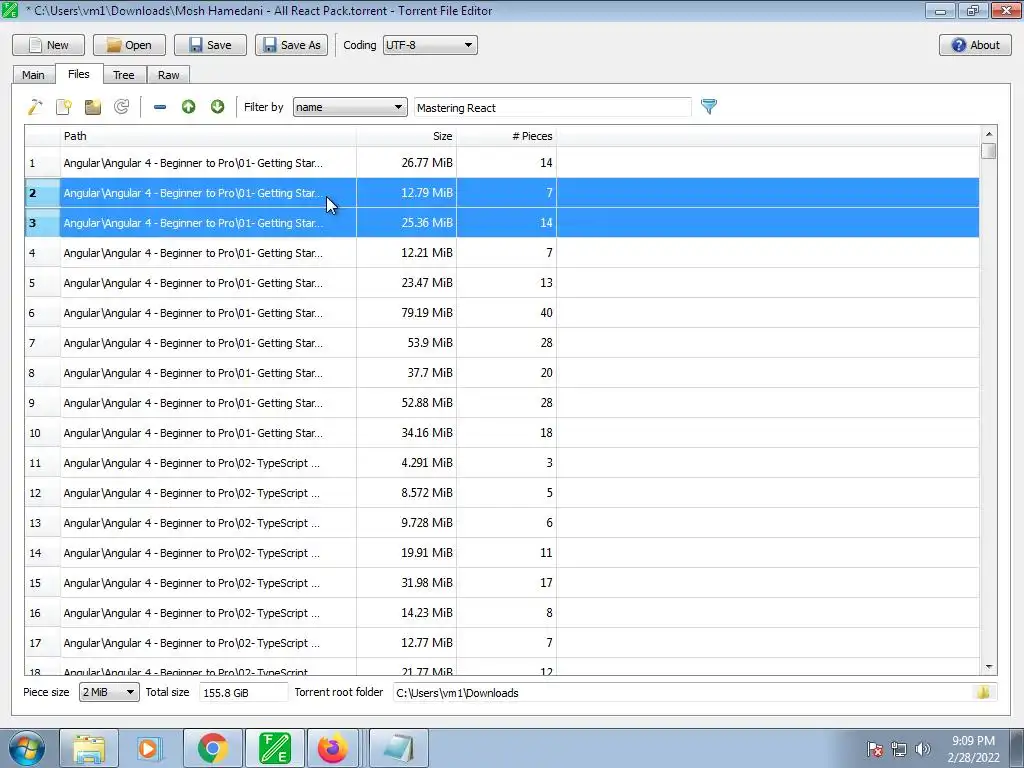The width and height of the screenshot is (1024, 768).
Task: Select row 4 with size 12.21 MiB
Action: tap(502, 253)
